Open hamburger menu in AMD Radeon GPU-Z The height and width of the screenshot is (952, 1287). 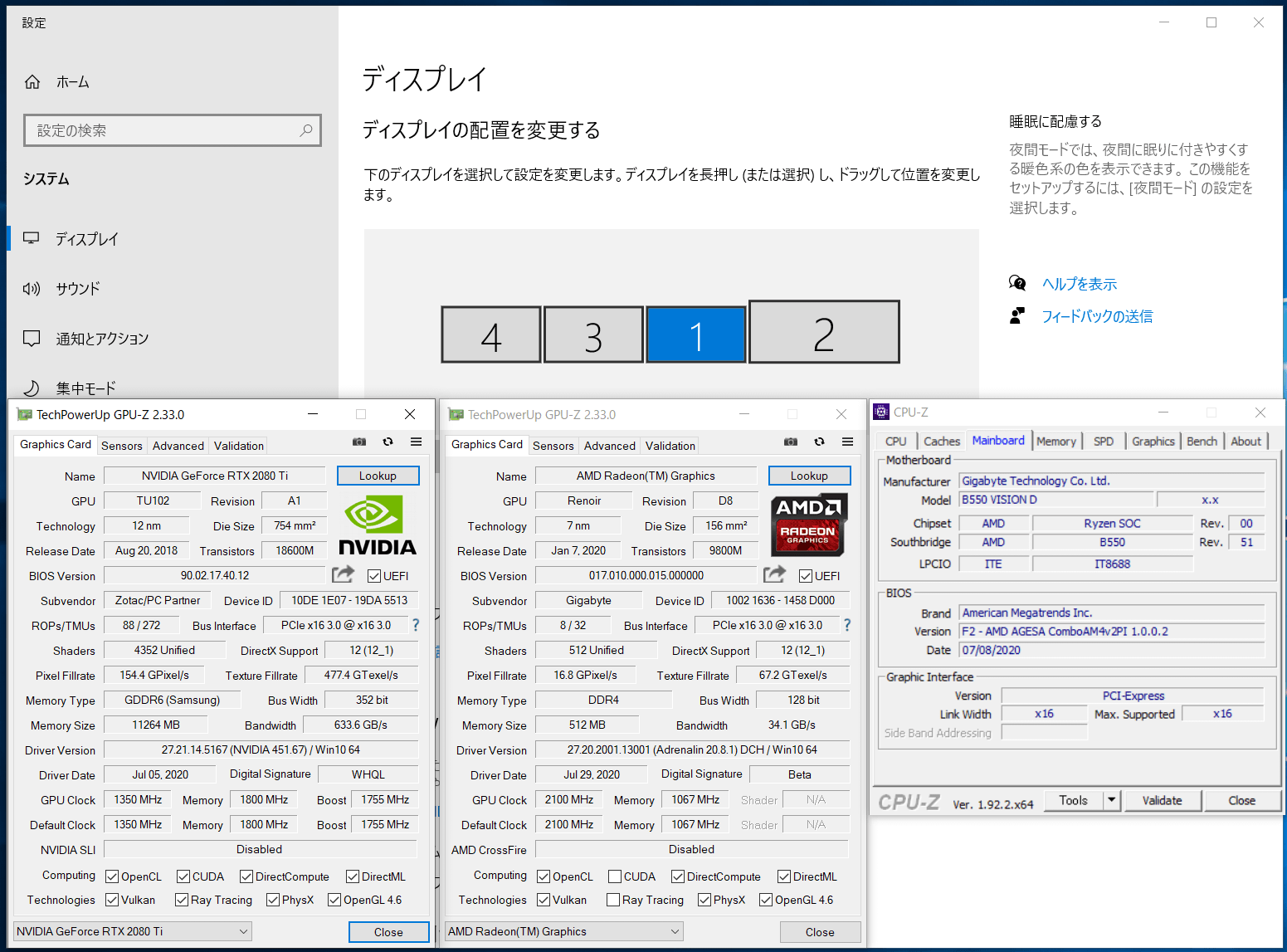tap(847, 442)
